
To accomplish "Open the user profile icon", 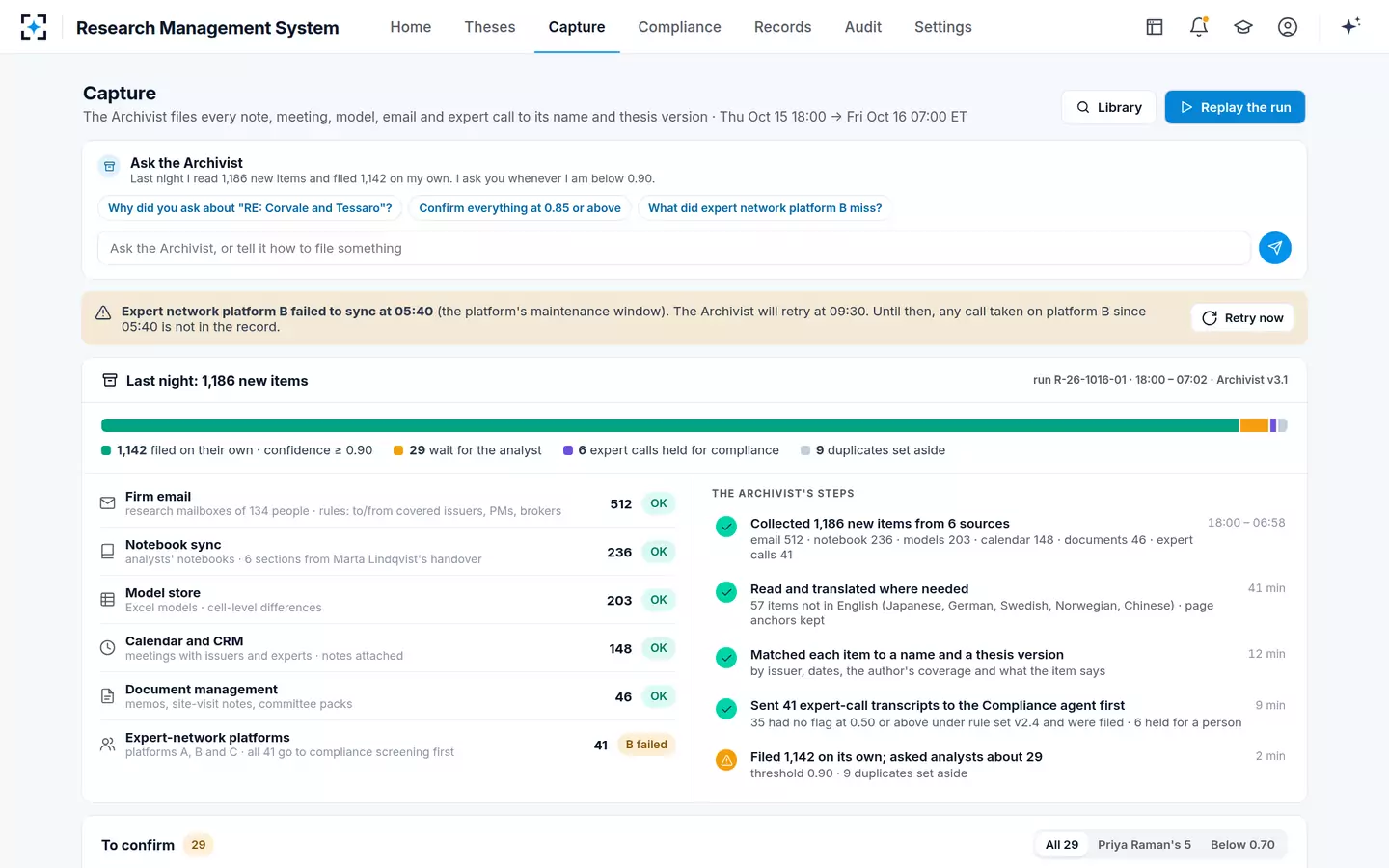I will pos(1288,27).
